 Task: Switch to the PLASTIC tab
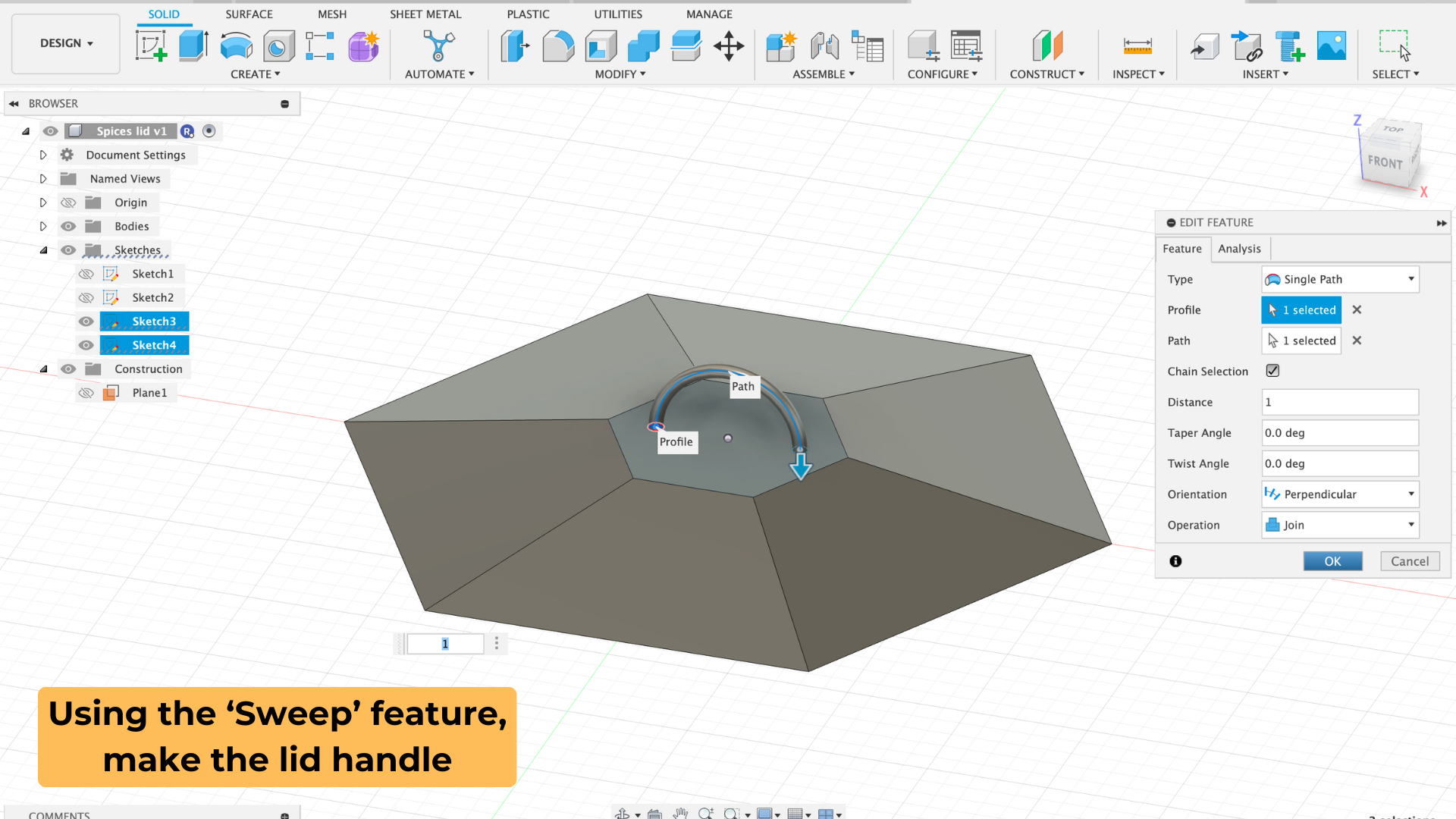(x=529, y=14)
